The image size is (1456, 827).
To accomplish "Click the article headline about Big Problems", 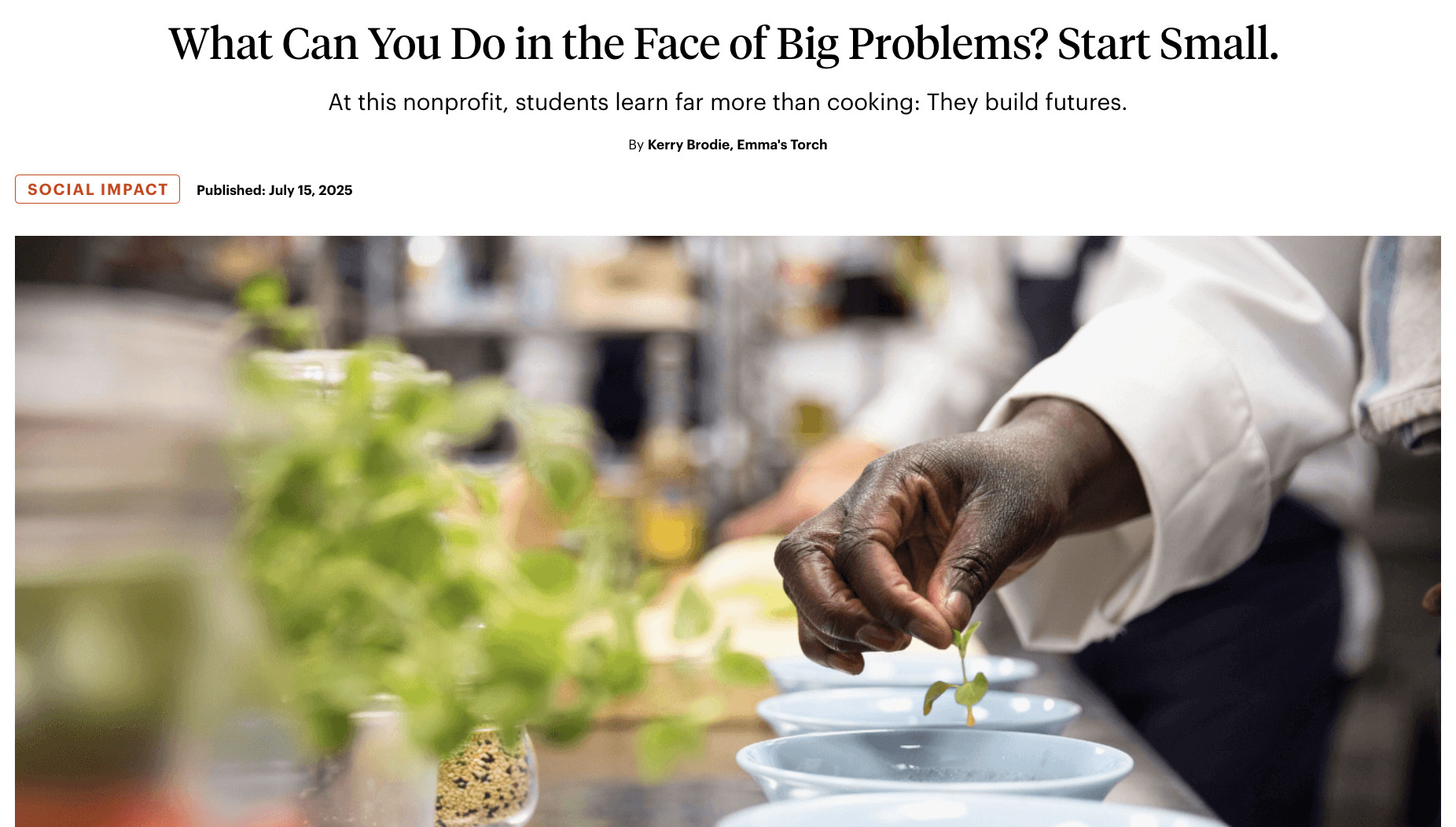I will [x=723, y=44].
